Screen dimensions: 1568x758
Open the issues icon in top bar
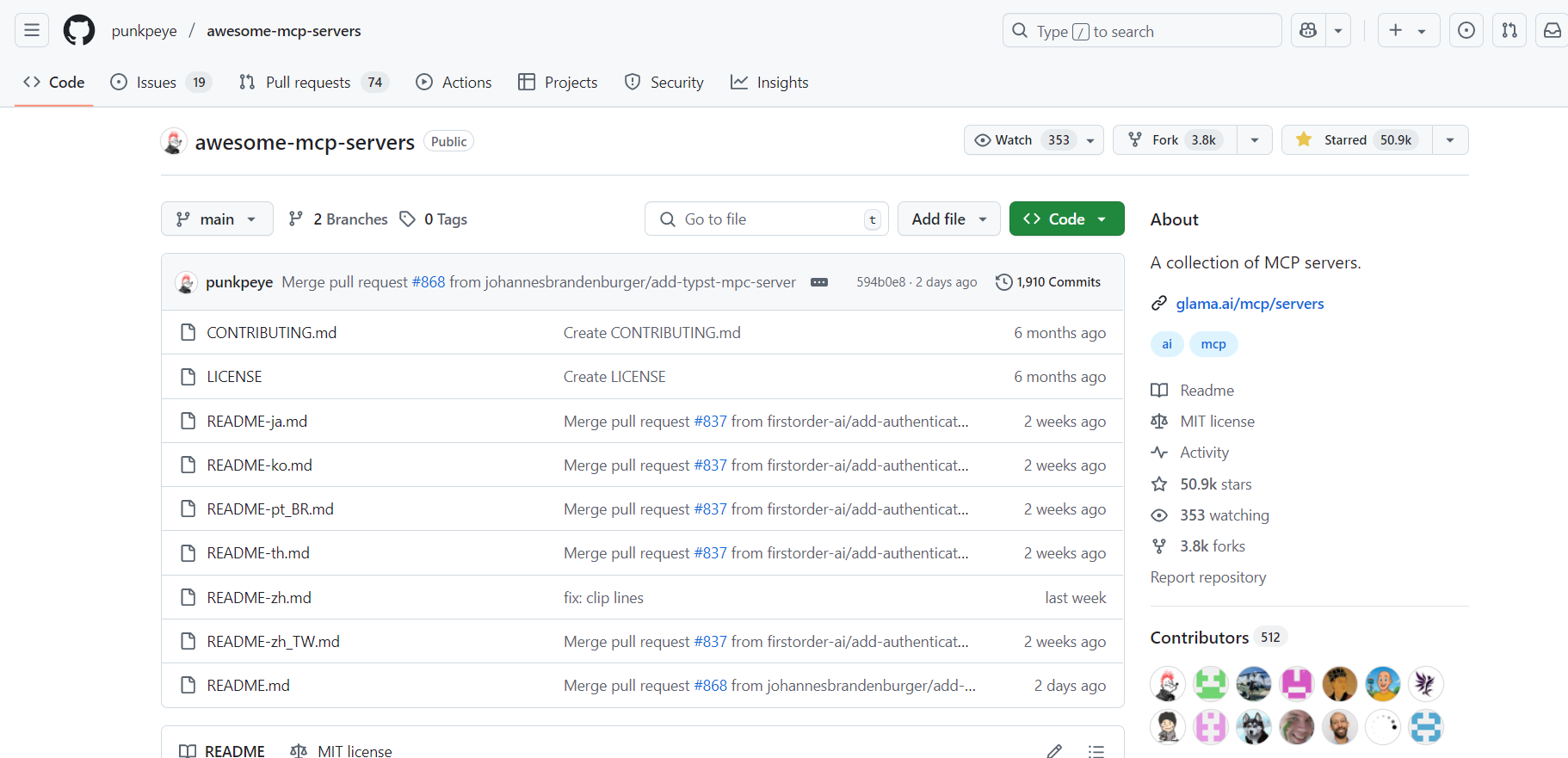click(1466, 31)
